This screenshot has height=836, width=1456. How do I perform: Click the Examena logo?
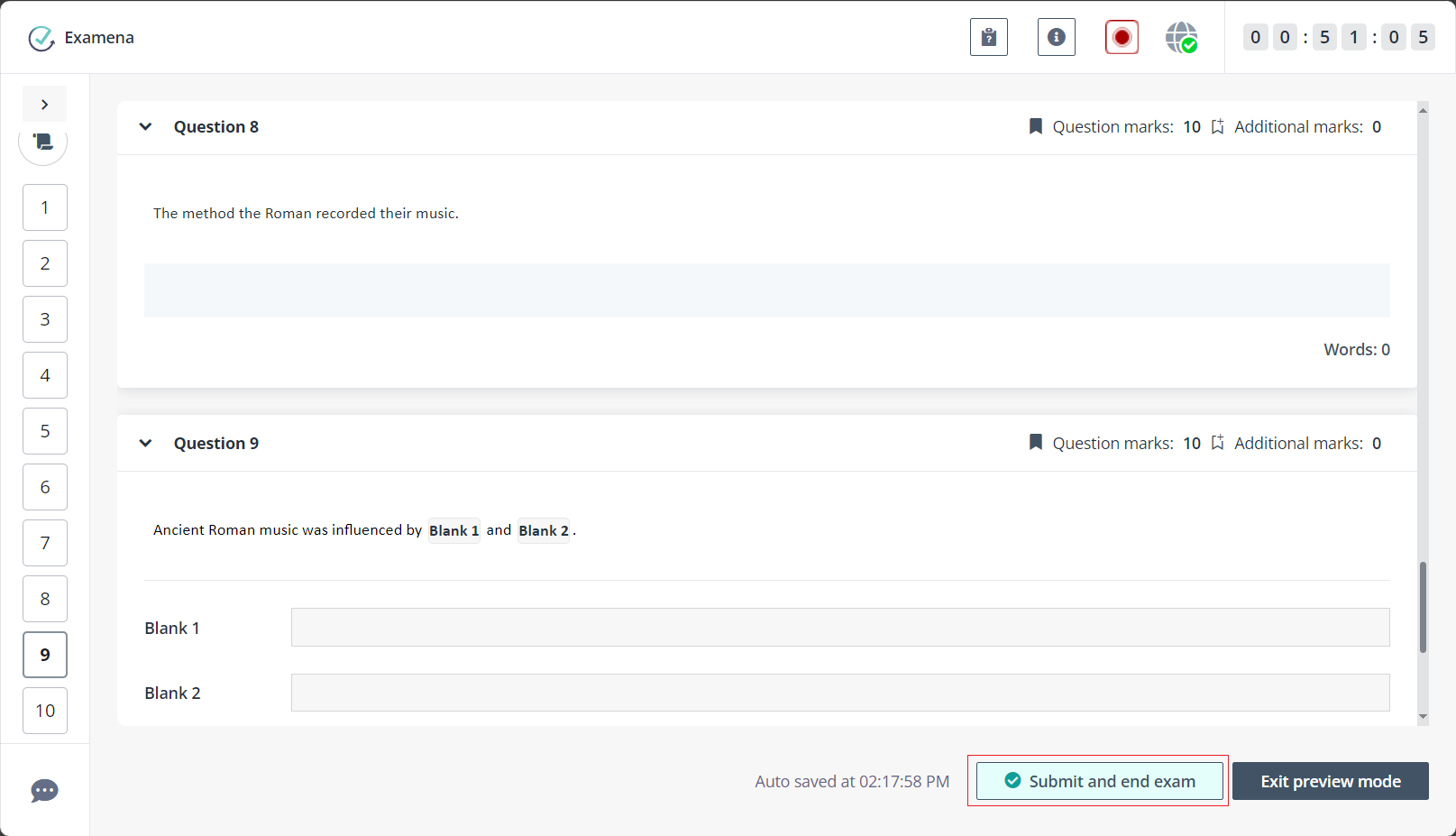(41, 38)
